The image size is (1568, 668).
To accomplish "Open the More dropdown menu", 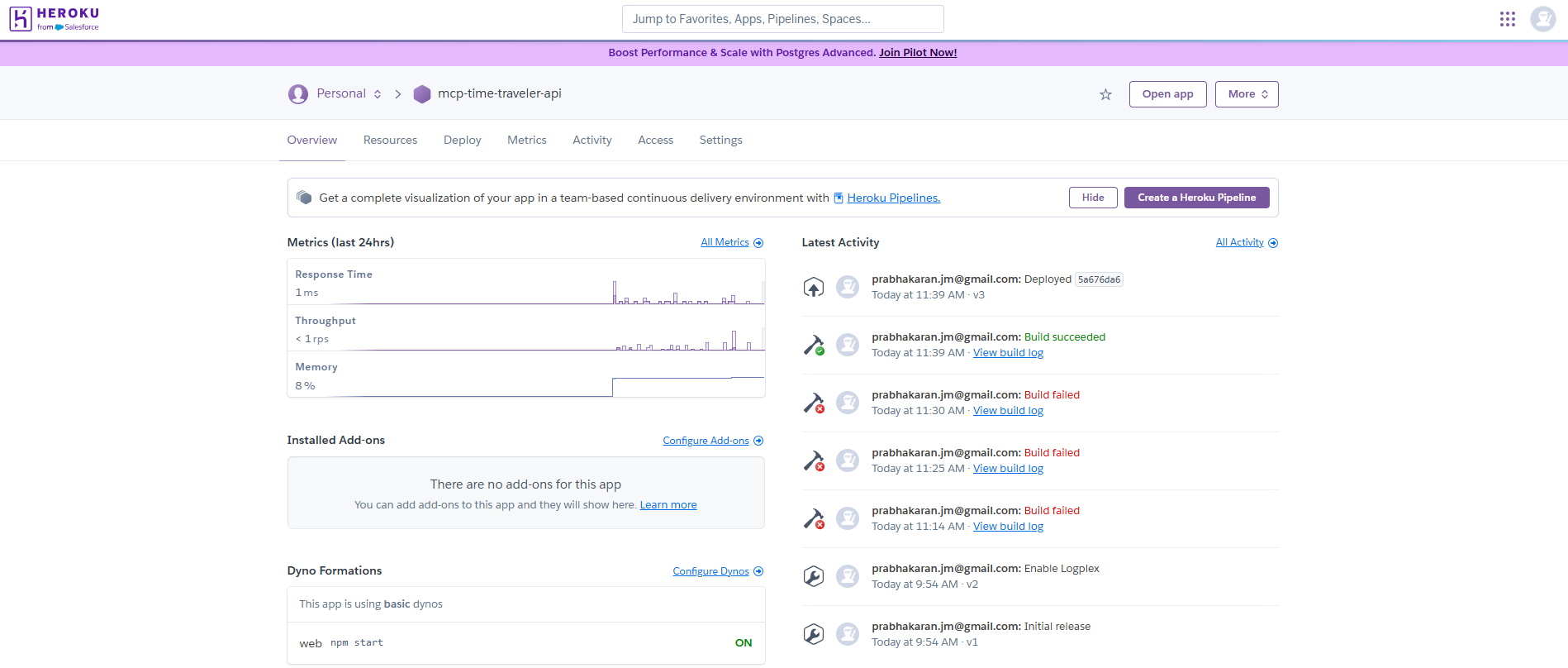I will click(x=1247, y=94).
